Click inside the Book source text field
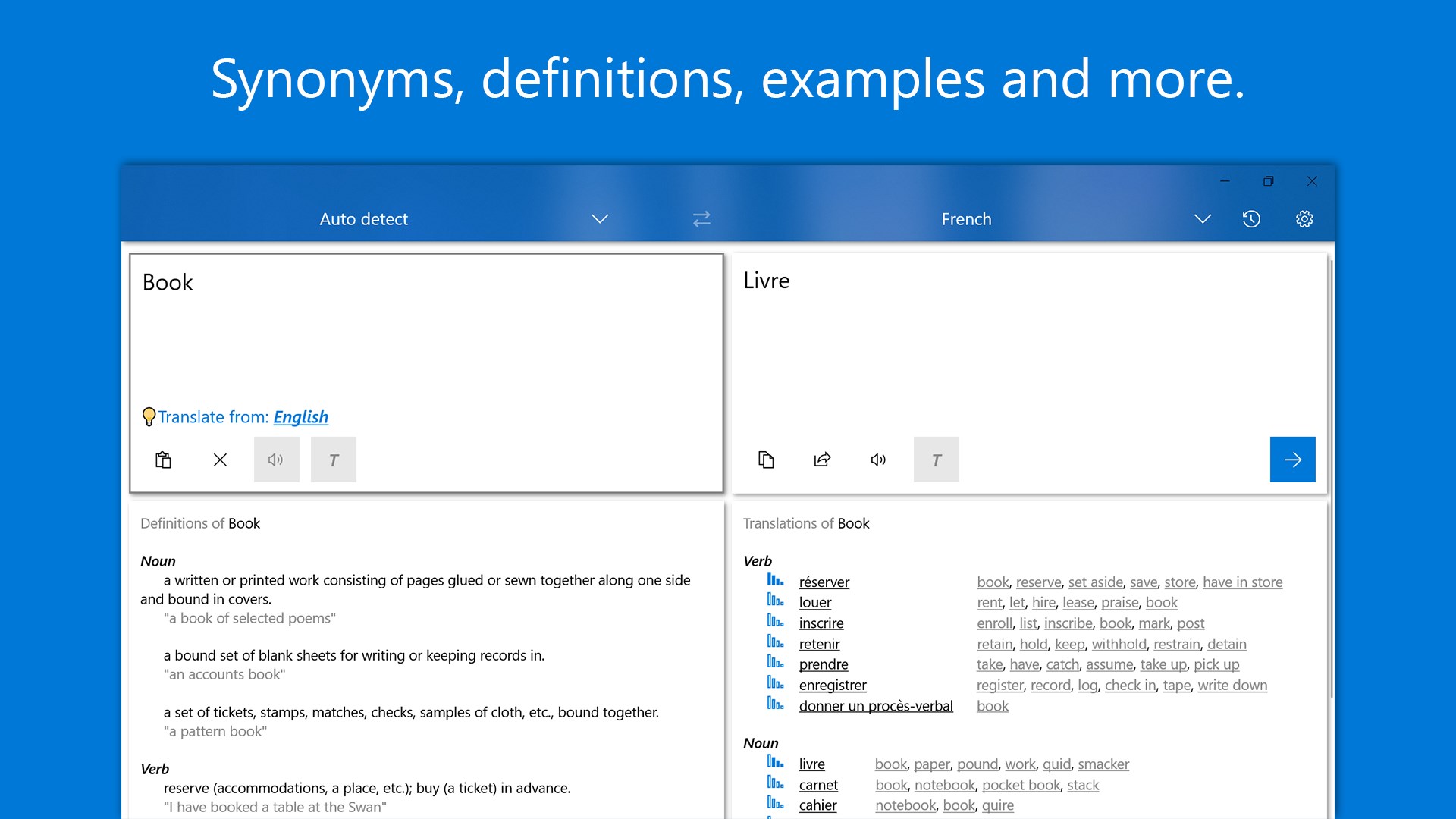Screen dimensions: 1456x819 pos(425,341)
